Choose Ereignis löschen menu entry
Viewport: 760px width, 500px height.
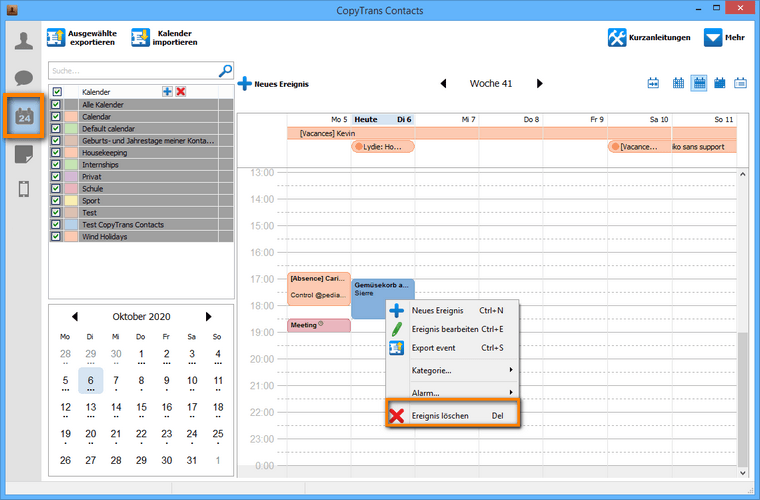452,415
